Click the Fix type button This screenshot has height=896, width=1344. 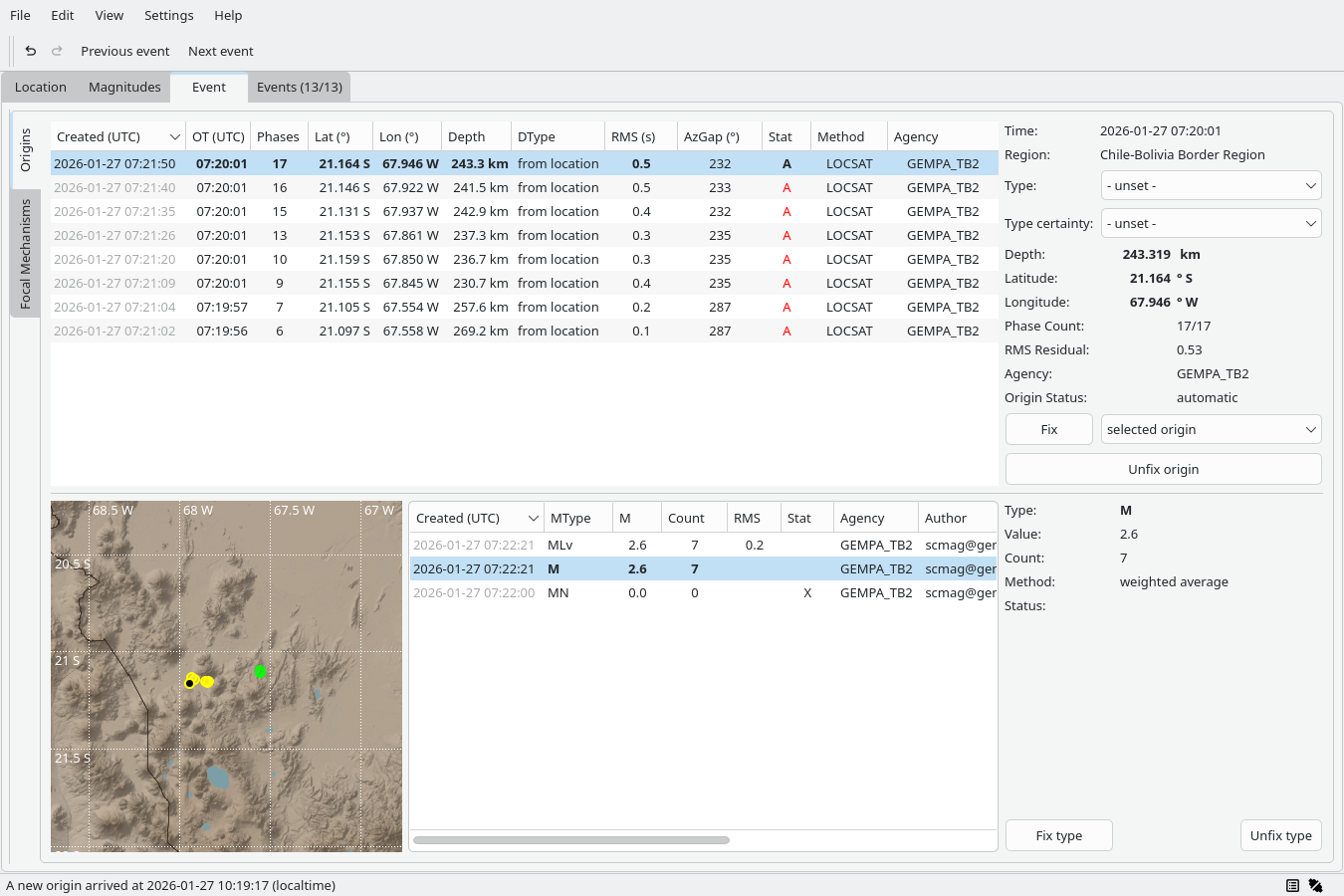click(1058, 835)
